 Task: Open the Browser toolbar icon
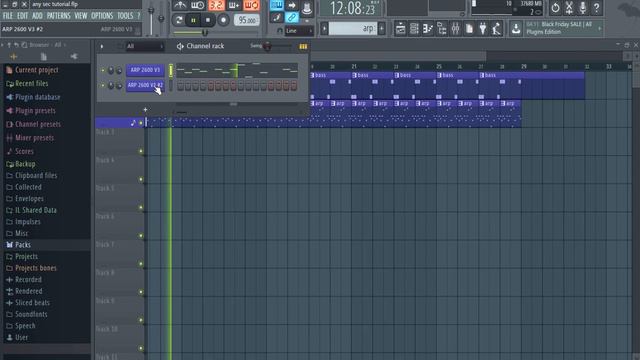tap(442, 29)
